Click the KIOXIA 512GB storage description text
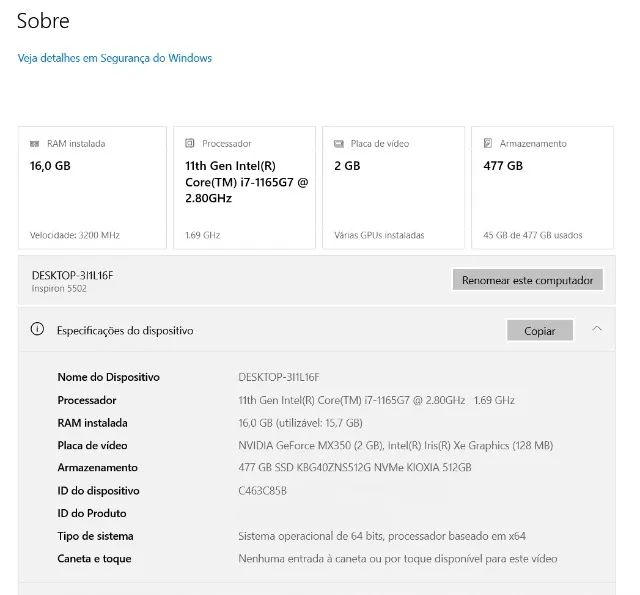Viewport: 640px width, 595px height. coord(355,468)
